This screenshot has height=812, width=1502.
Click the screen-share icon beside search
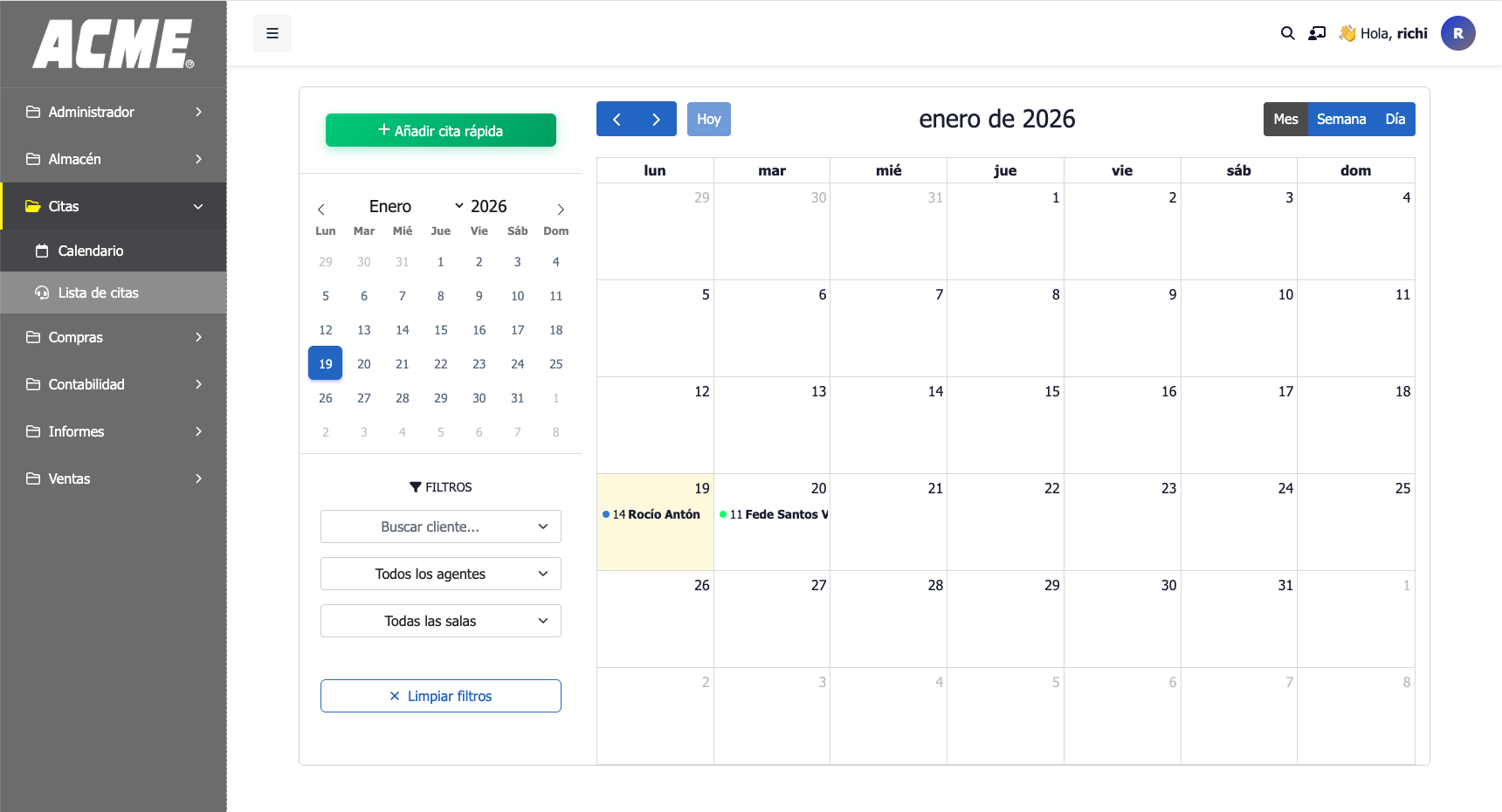pyautogui.click(x=1317, y=33)
